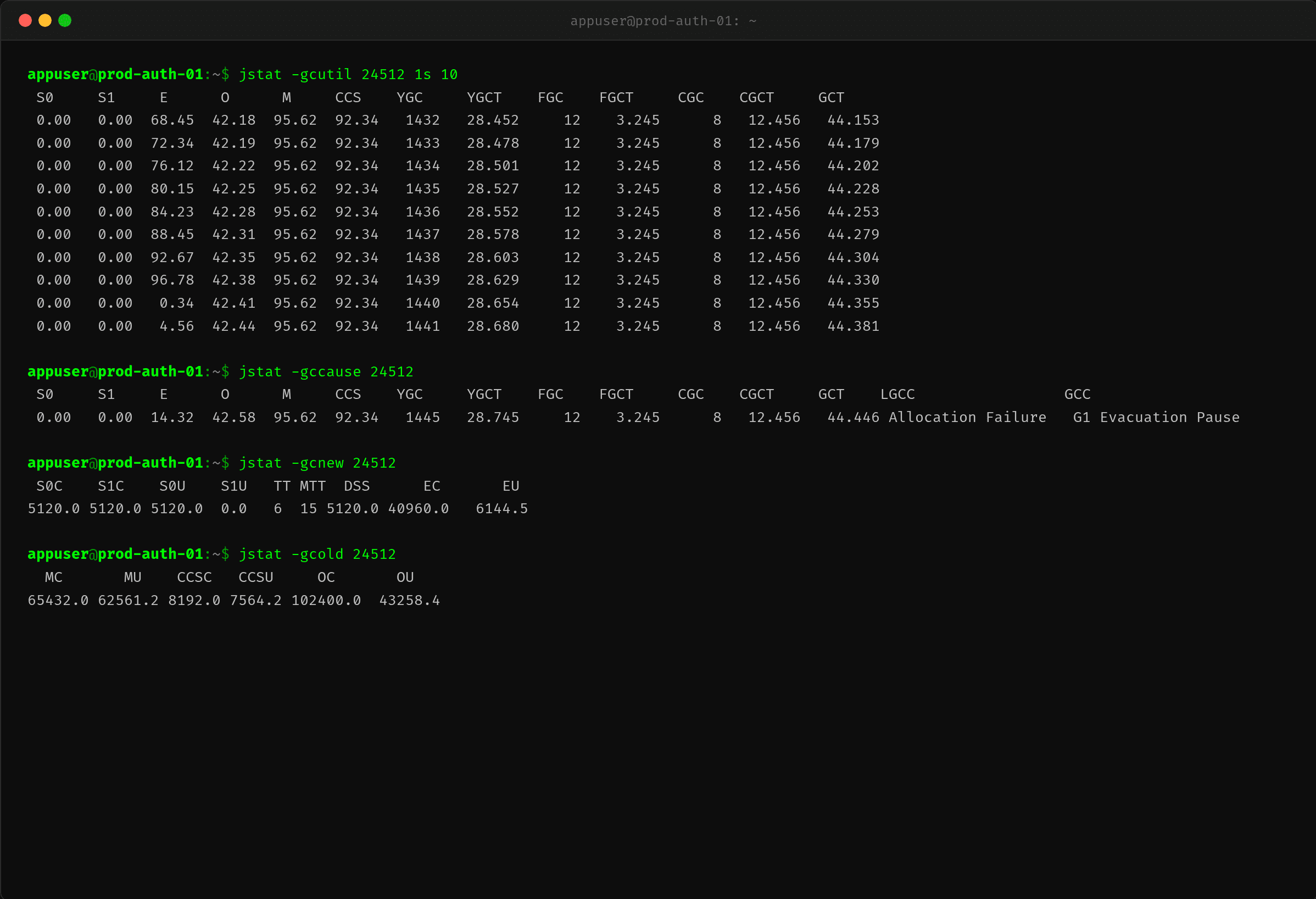Click the Eden value 4.56

tap(177, 326)
